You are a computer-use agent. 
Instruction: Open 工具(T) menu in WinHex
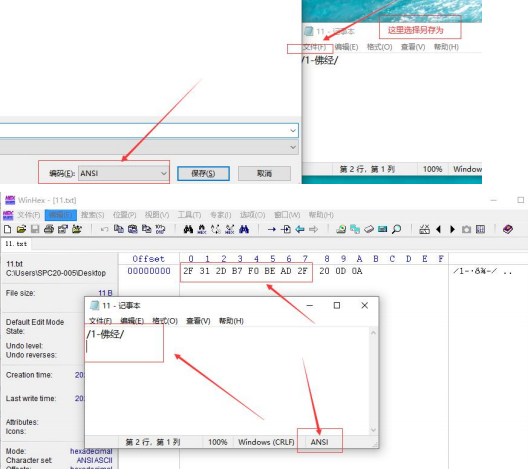(189, 215)
